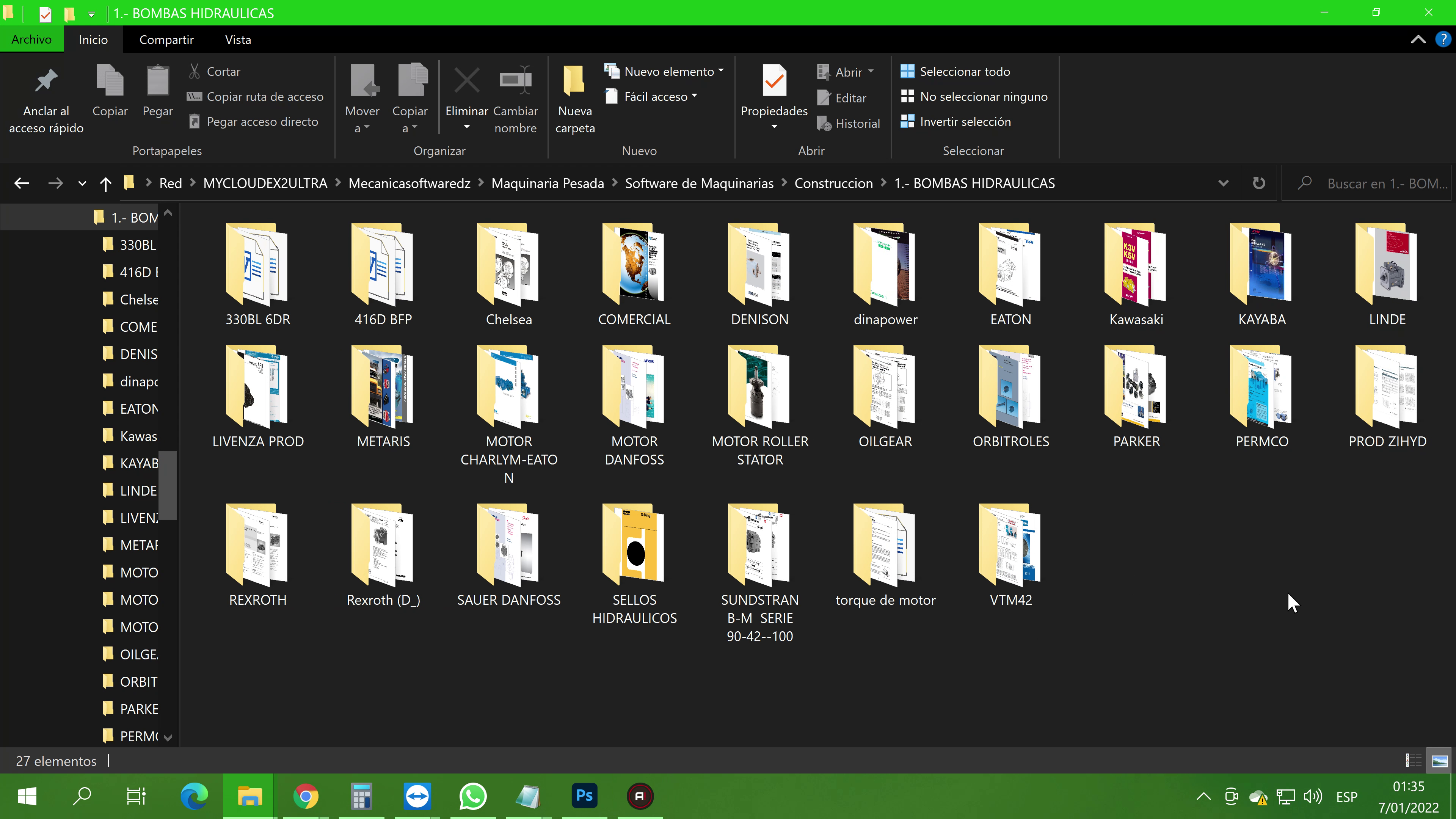Viewport: 1456px width, 819px height.
Task: Click Construccion in the breadcrumb path
Action: coord(833,183)
